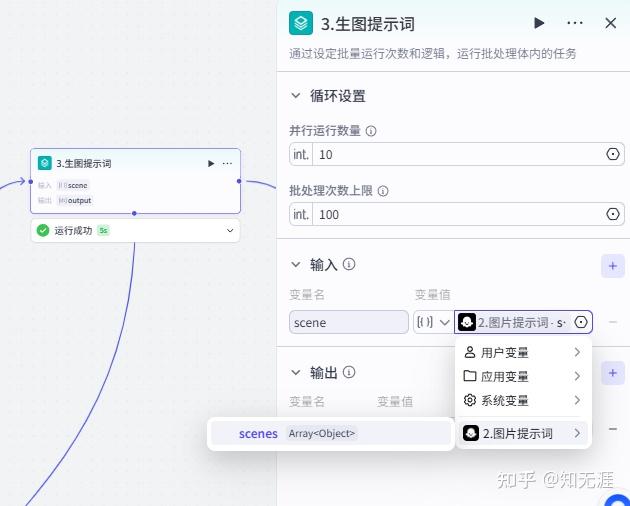Expand 用户变量 submenu
This screenshot has height=506, width=630.
click(523, 352)
